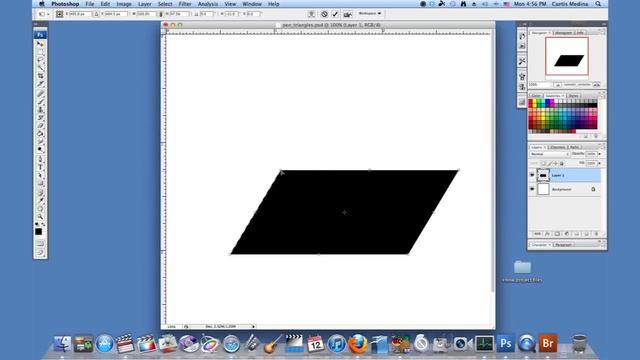Select the Layer 1 row
The height and width of the screenshot is (360, 640).
[x=565, y=175]
